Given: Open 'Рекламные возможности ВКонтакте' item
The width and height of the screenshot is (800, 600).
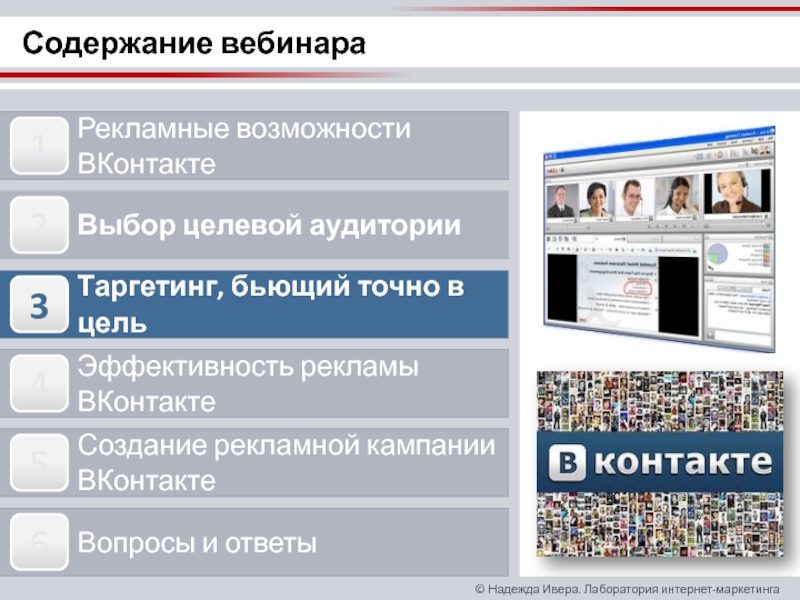Looking at the screenshot, I should point(254,146).
